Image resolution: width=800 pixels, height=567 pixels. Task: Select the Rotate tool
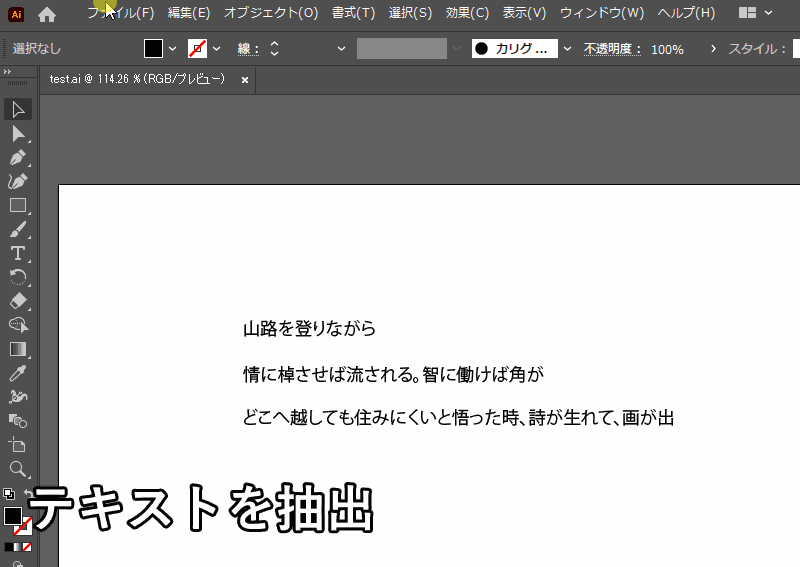(x=18, y=277)
